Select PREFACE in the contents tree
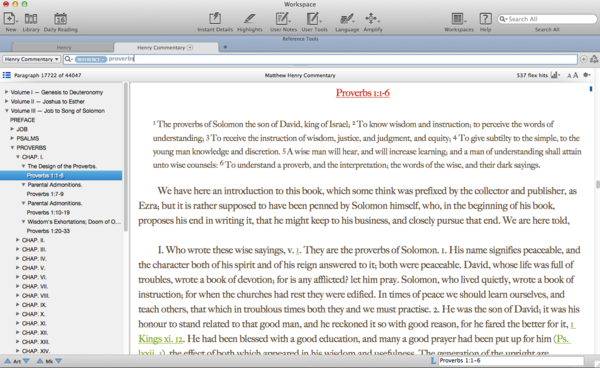Image resolution: width=600 pixels, height=368 pixels. [x=23, y=120]
